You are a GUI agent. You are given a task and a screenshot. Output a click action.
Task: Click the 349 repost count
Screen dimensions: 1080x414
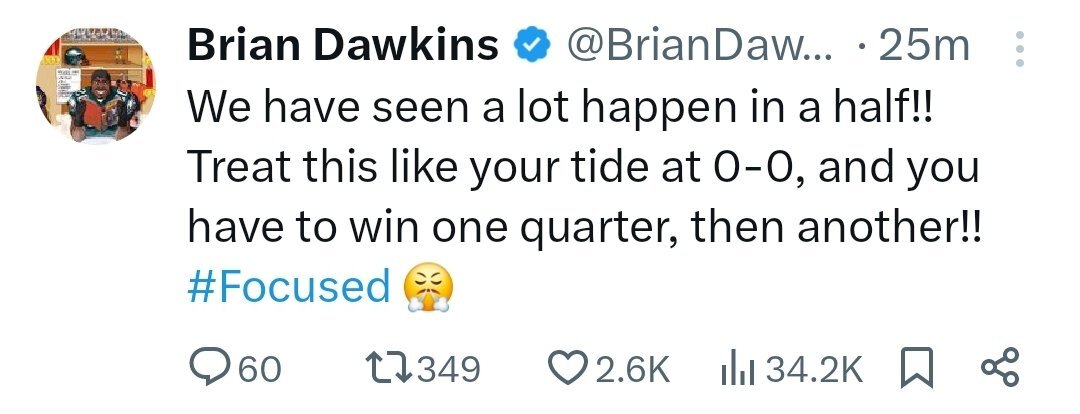(x=448, y=370)
